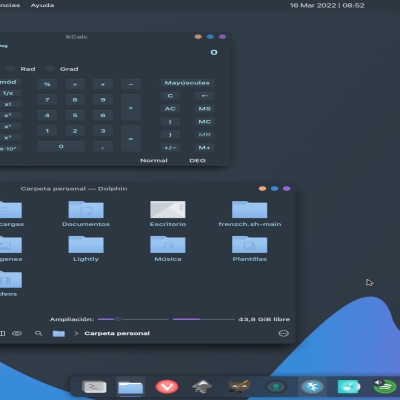Open the Documentos folder in Dolphin
The image size is (400, 400).
86,214
